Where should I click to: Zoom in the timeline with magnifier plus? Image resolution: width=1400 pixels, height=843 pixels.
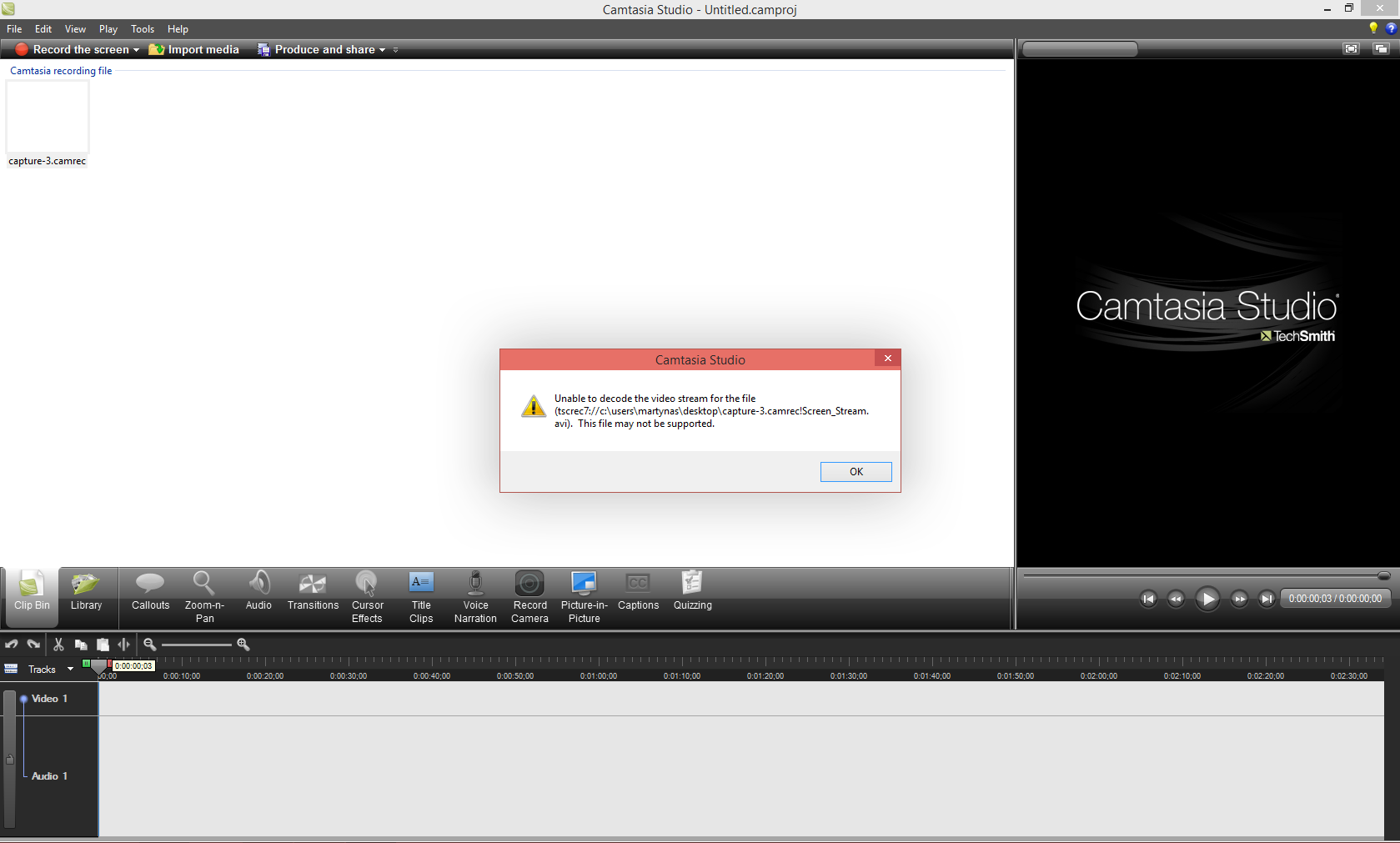pos(243,645)
